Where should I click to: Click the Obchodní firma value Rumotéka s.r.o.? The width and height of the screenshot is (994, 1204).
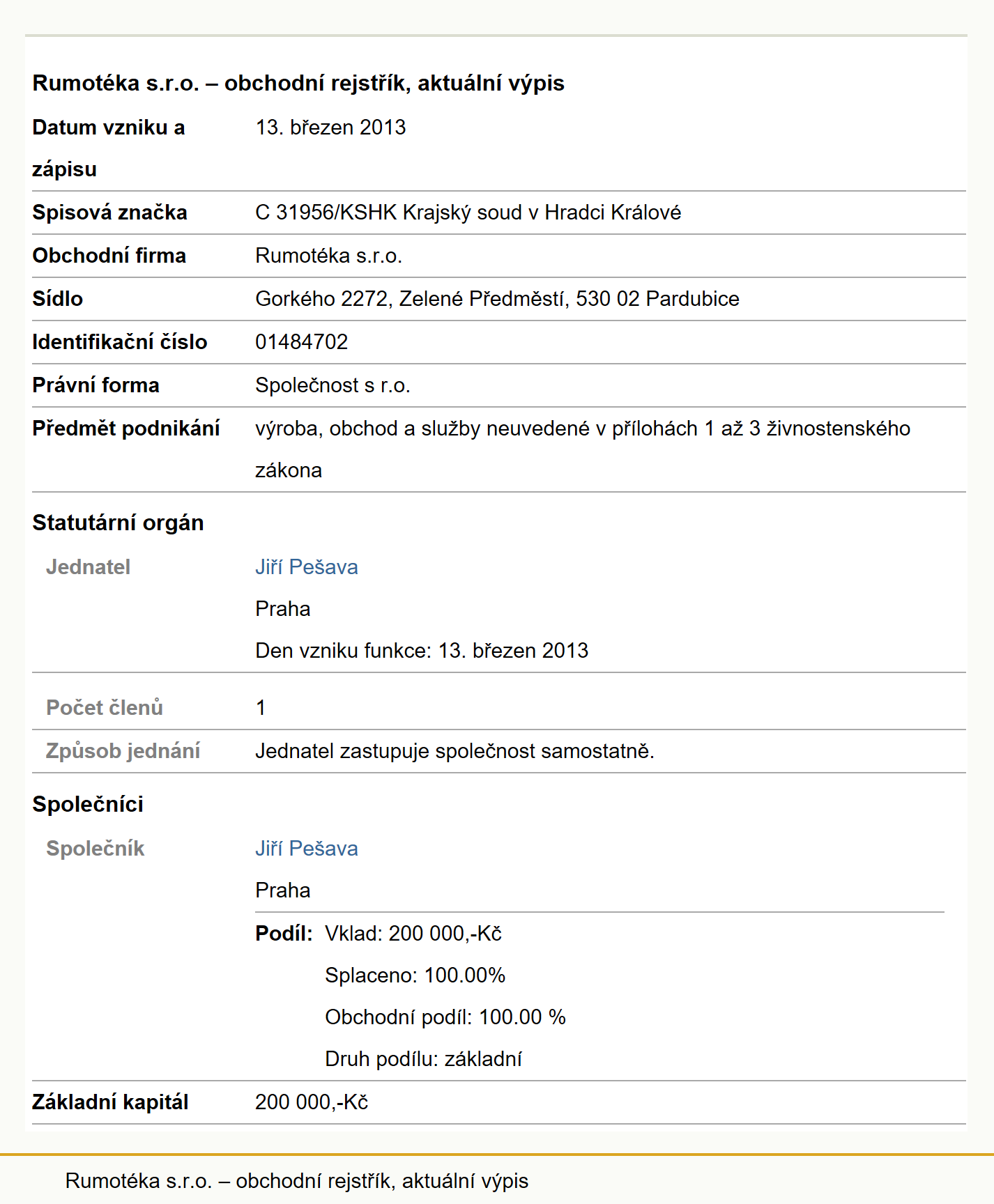pyautogui.click(x=329, y=255)
